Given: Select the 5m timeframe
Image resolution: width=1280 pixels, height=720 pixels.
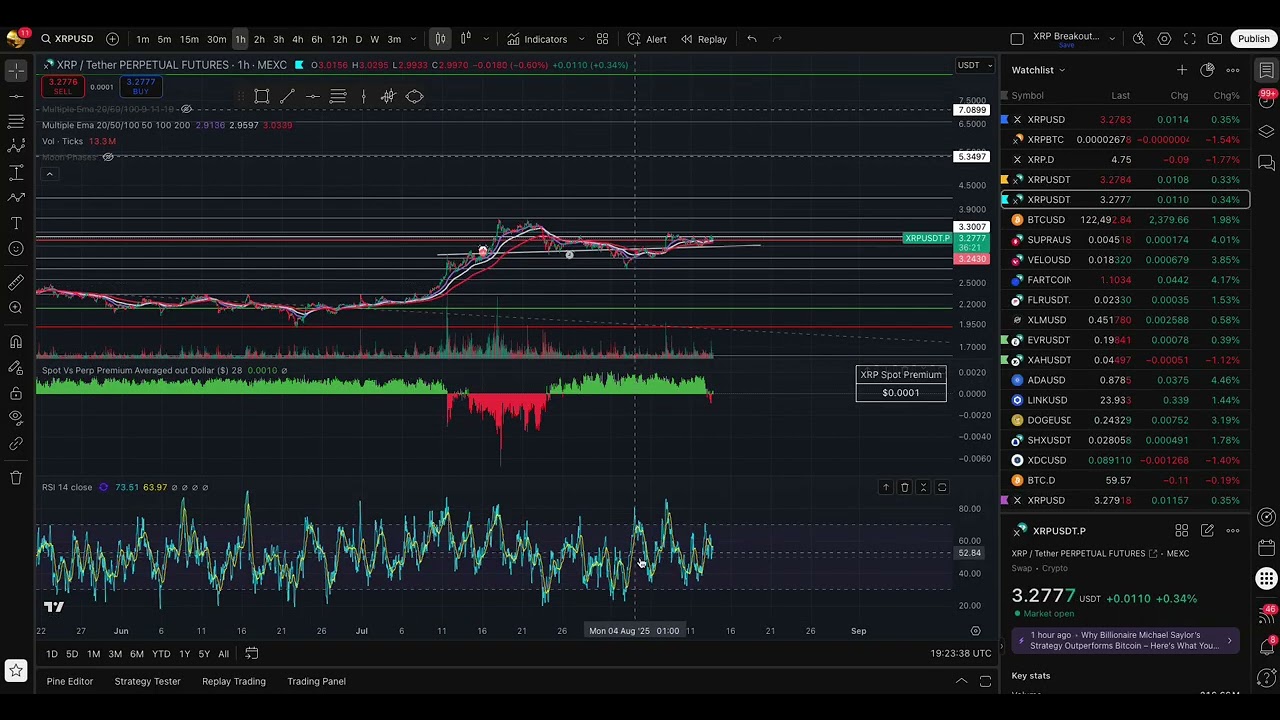Looking at the screenshot, I should pyautogui.click(x=164, y=39).
